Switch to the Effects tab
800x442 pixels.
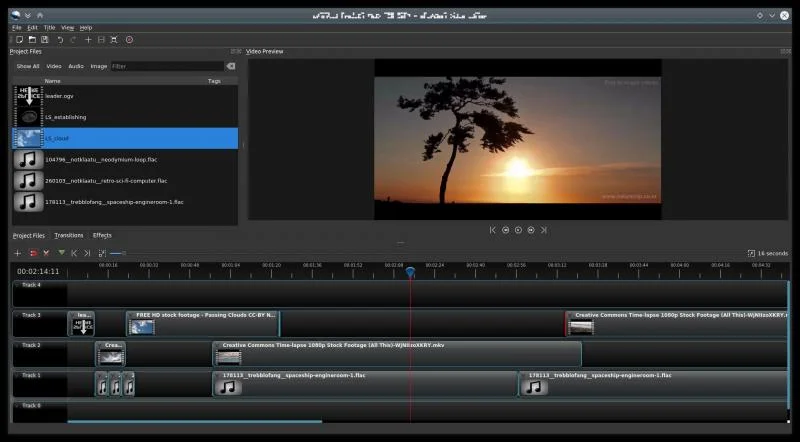tap(102, 235)
